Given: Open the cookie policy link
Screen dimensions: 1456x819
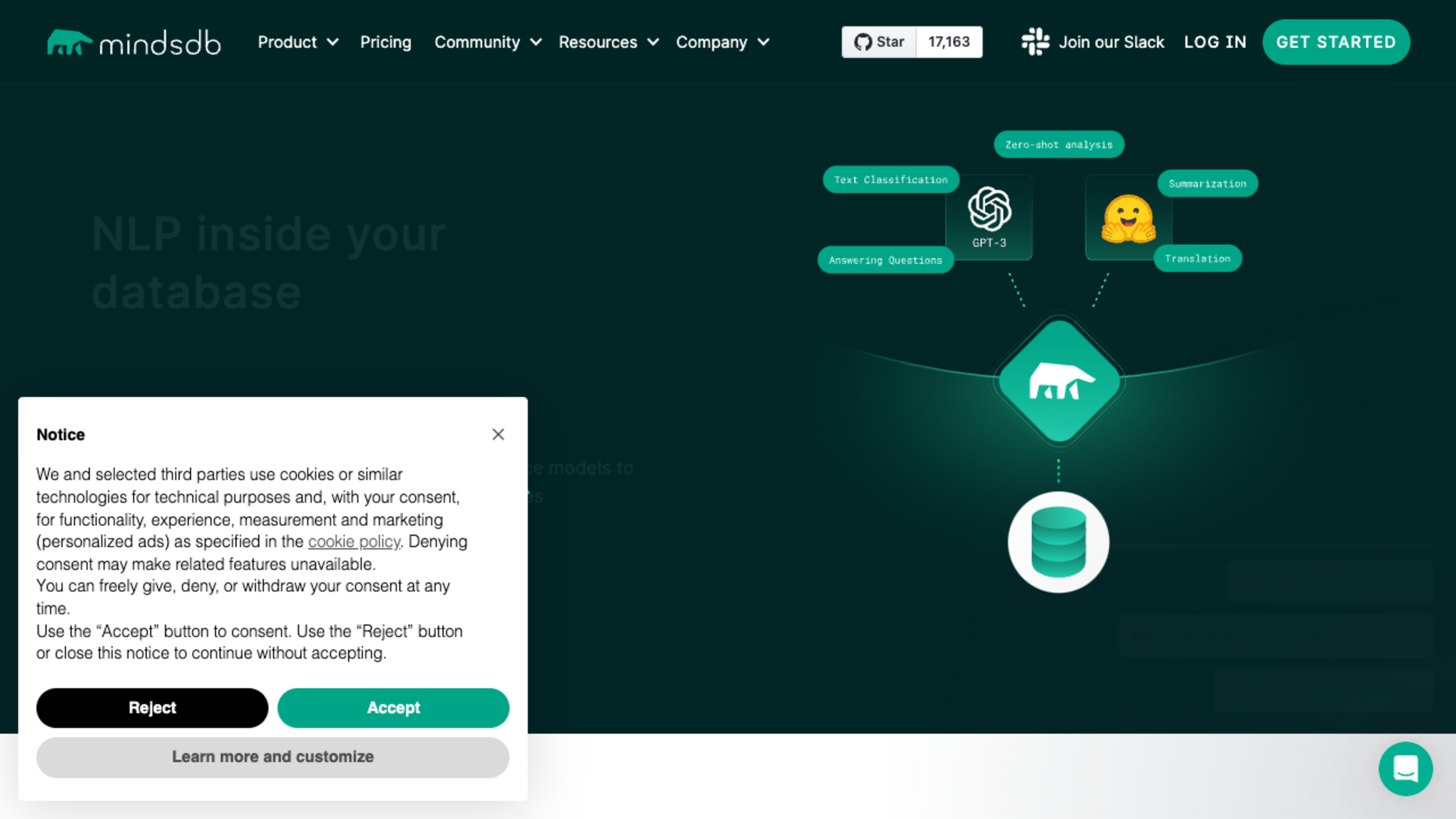Looking at the screenshot, I should coord(354,541).
